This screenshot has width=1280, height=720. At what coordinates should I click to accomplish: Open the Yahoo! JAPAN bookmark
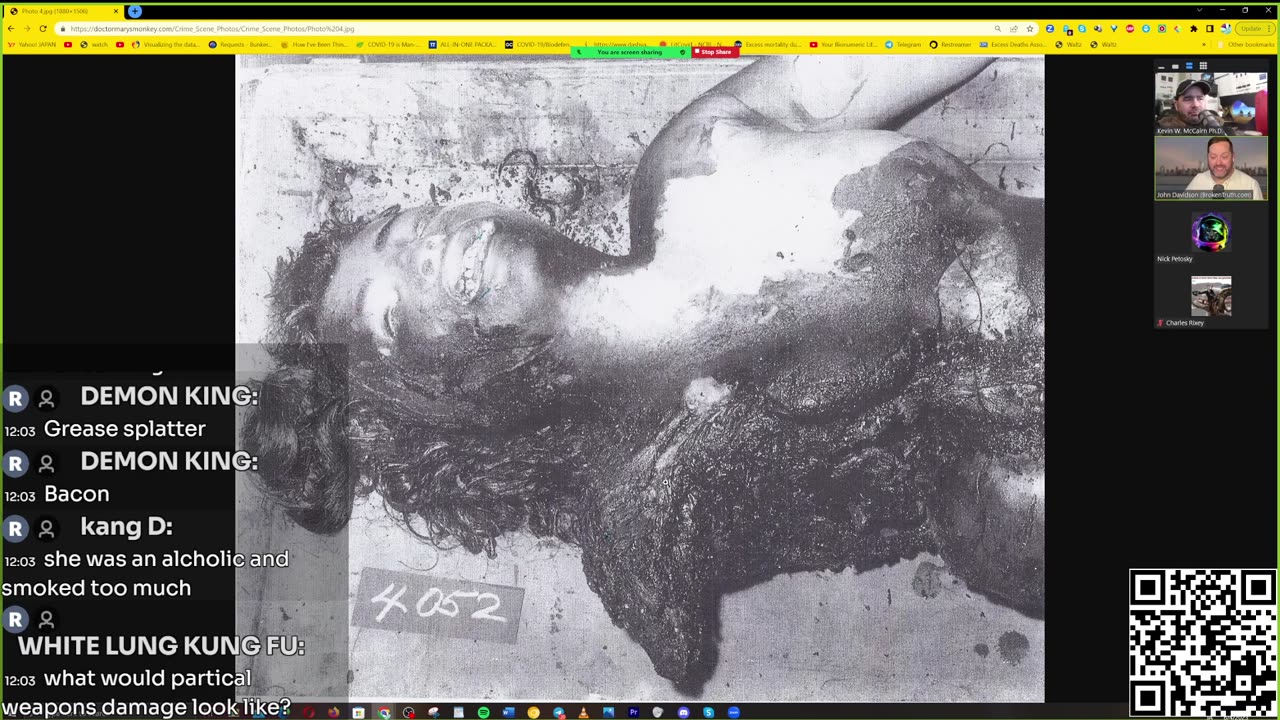click(x=33, y=45)
